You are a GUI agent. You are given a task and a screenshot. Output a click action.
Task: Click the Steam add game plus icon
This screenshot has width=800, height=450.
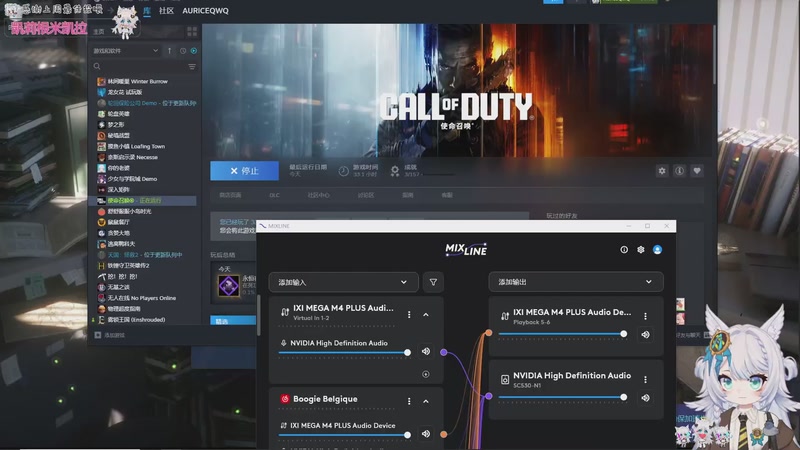[98, 335]
